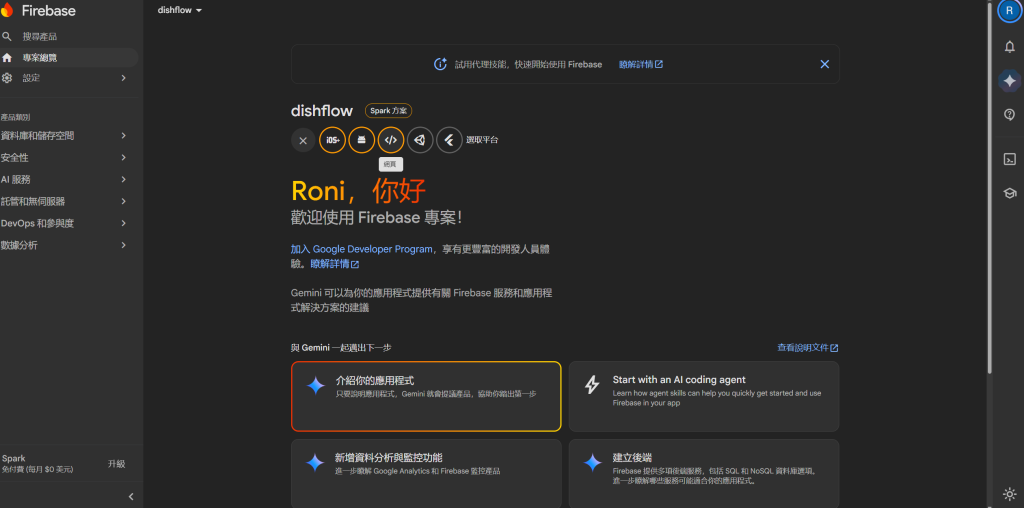Add a Flutter app platform
The height and width of the screenshot is (508, 1024).
coord(449,140)
